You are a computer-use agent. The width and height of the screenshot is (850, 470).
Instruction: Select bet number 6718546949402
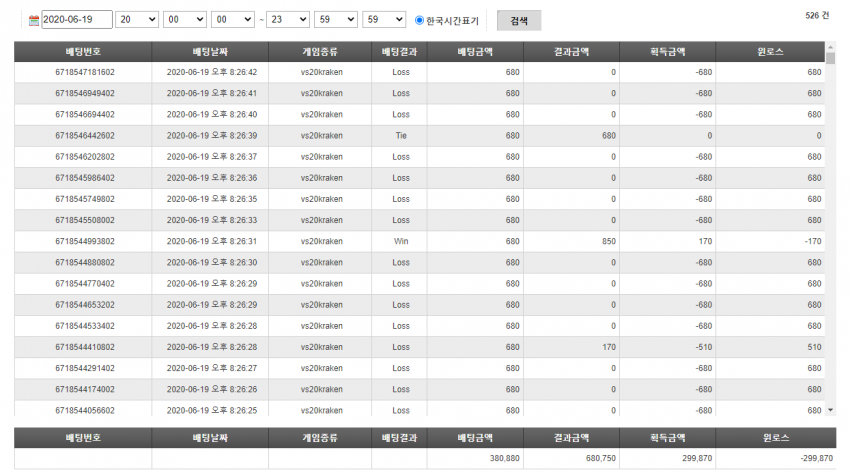[85, 93]
